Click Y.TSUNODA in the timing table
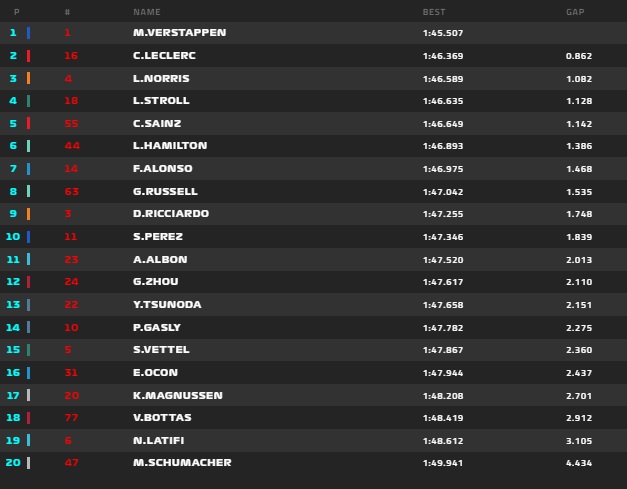627x489 pixels. pyautogui.click(x=167, y=305)
